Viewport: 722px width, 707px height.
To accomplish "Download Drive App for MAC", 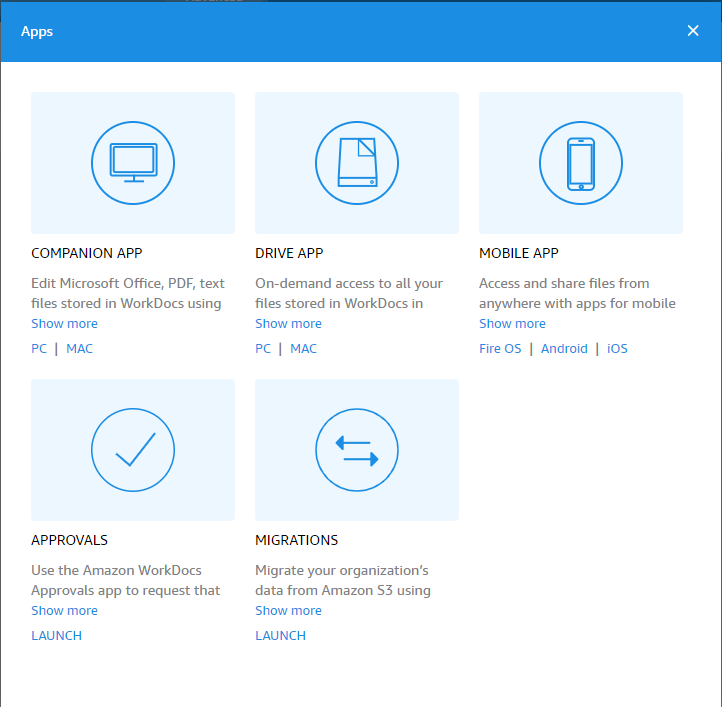I will pyautogui.click(x=303, y=349).
